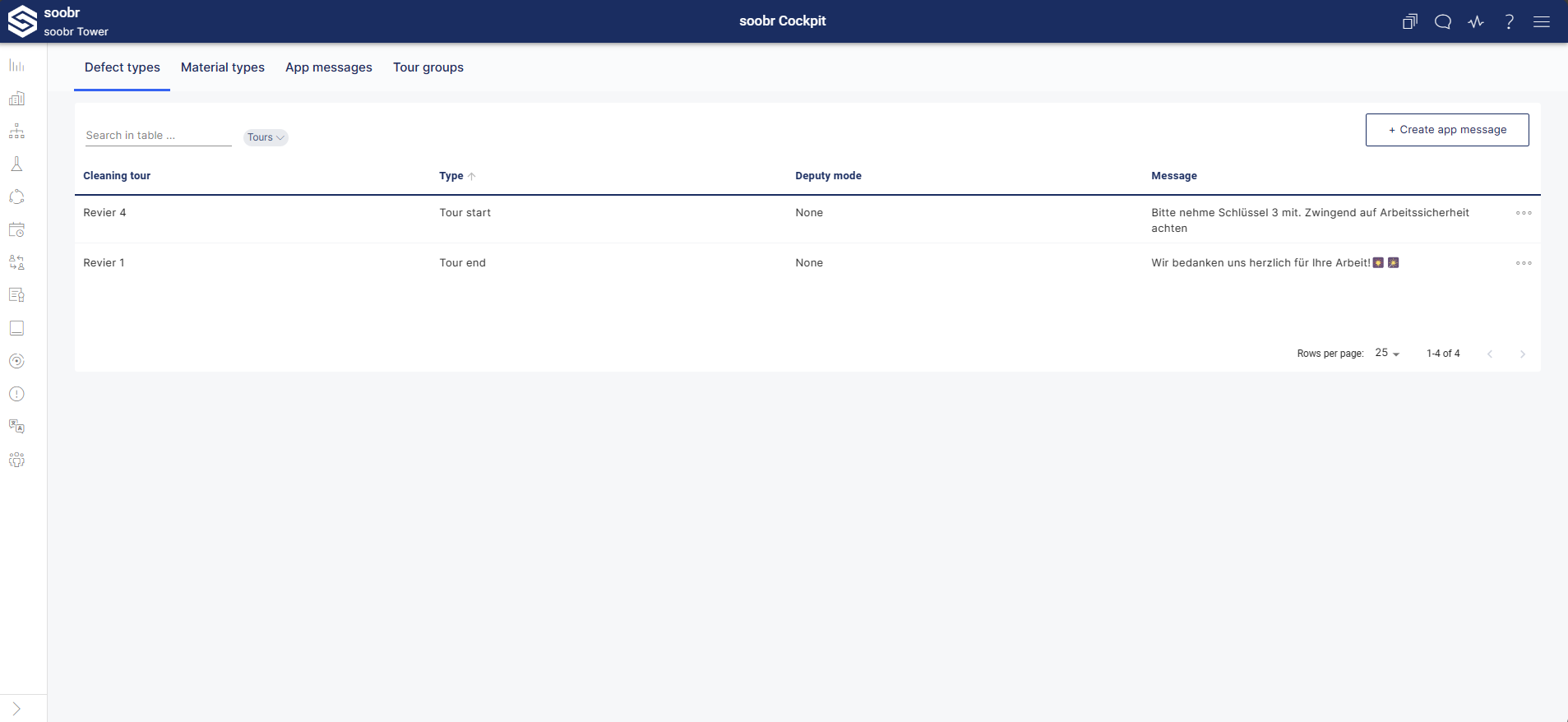
Task: Click the Create app message button
Action: 1447,130
